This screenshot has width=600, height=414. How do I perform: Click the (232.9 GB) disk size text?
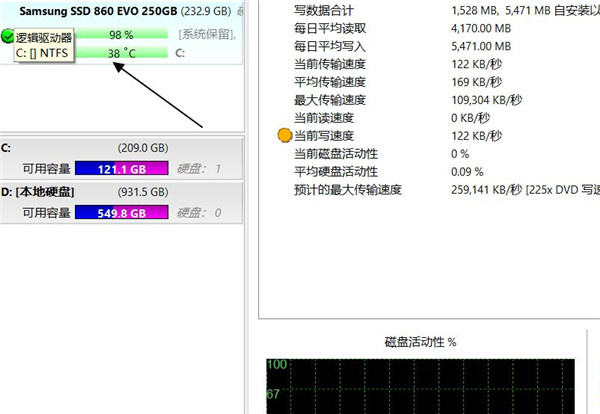[x=206, y=11]
